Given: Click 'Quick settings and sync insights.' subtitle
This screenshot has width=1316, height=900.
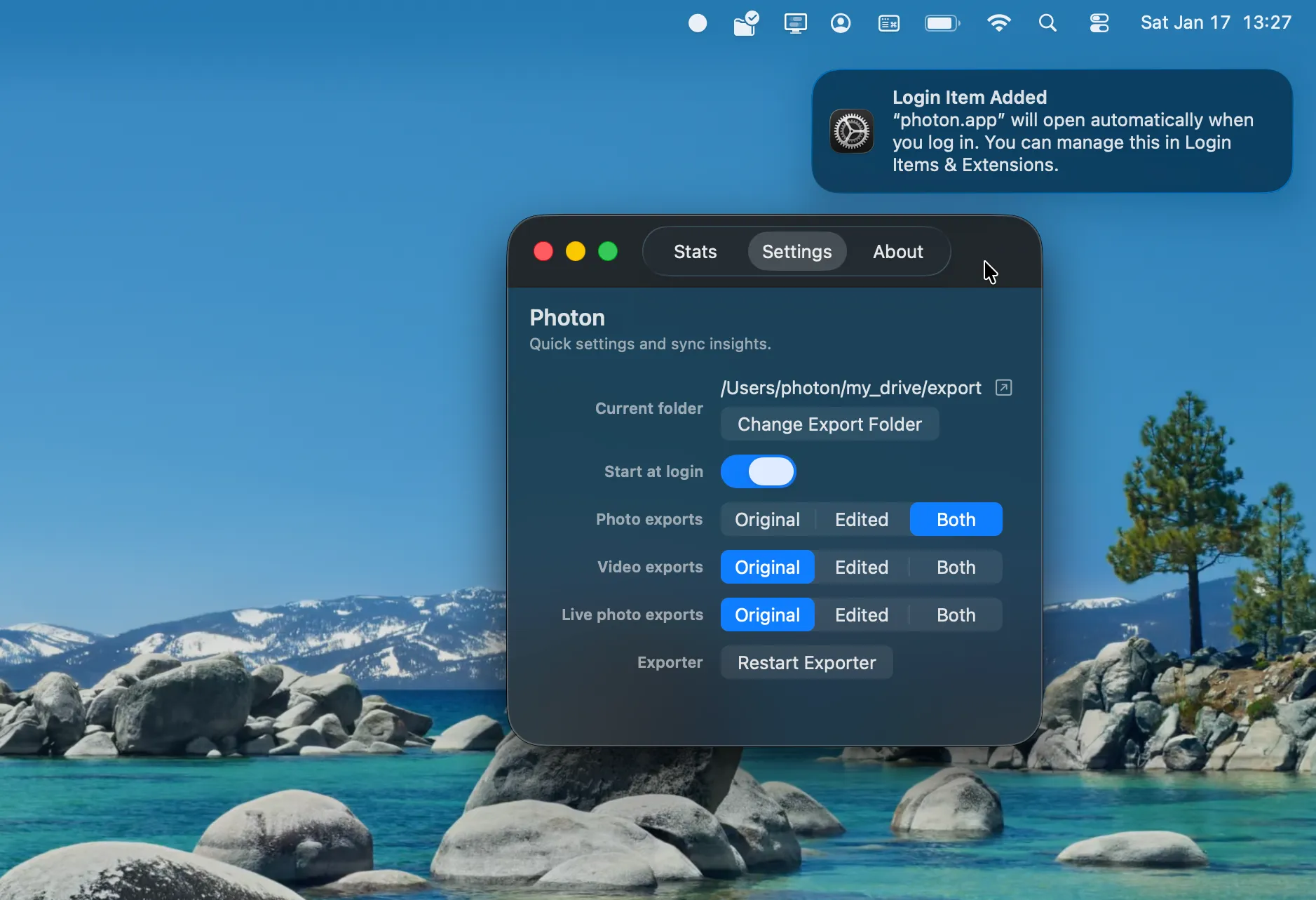Looking at the screenshot, I should 650,344.
